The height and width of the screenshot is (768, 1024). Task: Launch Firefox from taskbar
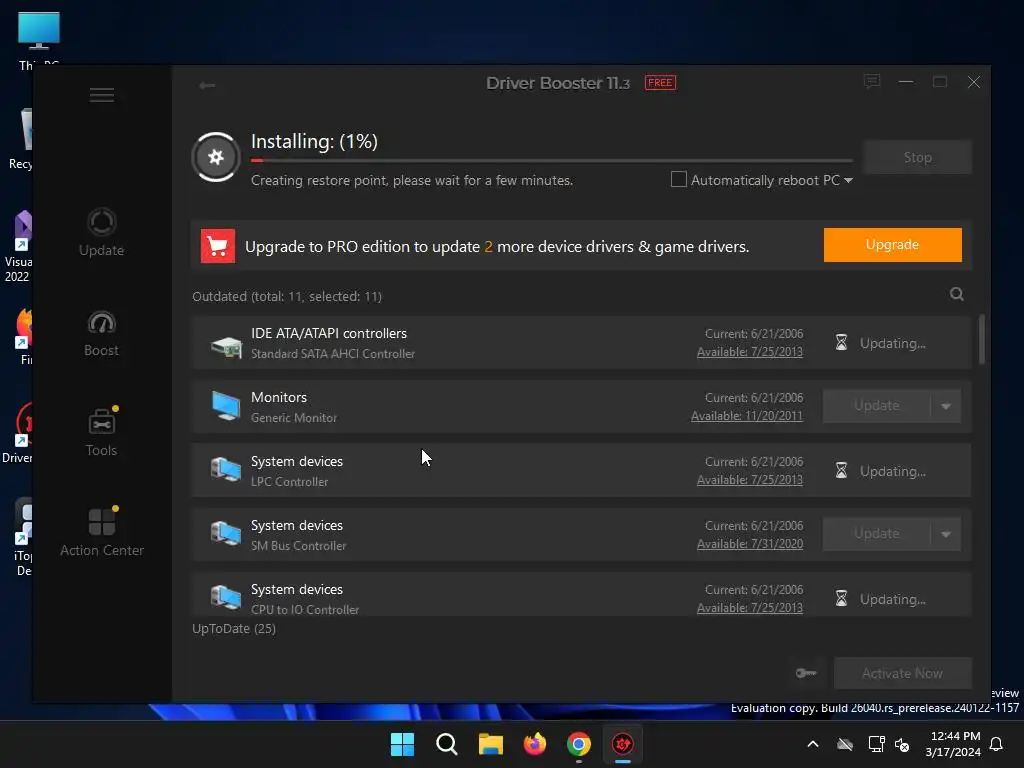(x=535, y=744)
